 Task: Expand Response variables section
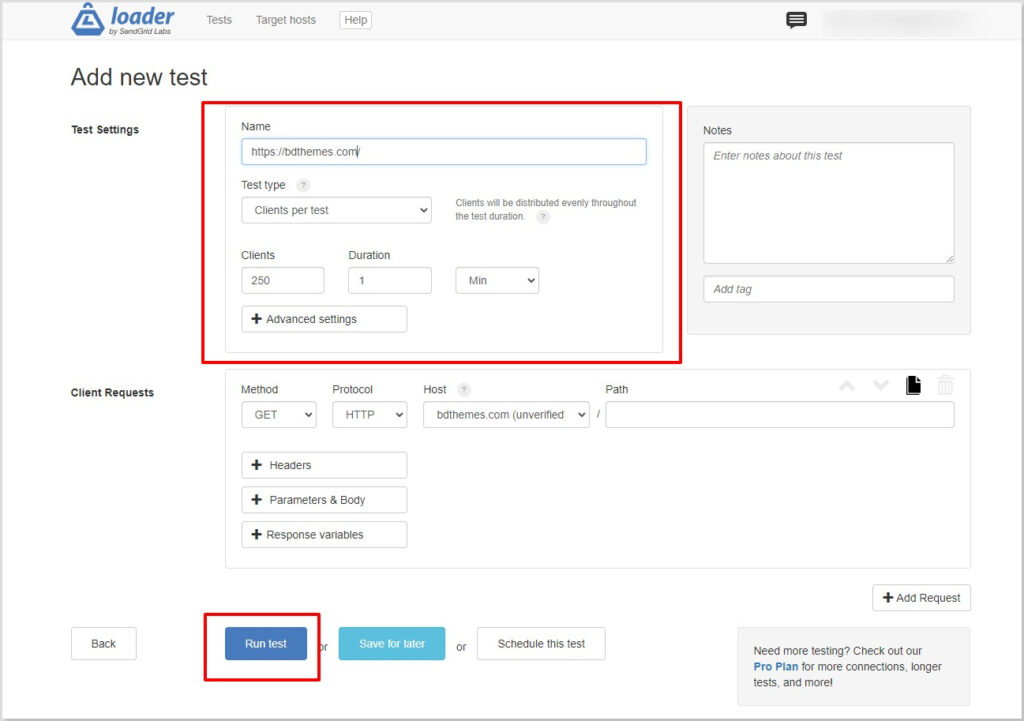(324, 534)
